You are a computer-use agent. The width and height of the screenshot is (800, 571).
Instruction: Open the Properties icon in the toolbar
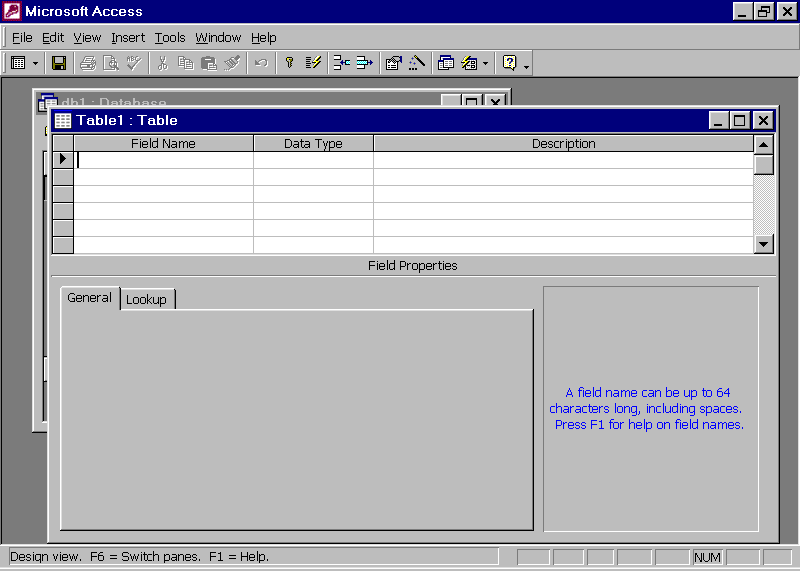click(x=393, y=63)
